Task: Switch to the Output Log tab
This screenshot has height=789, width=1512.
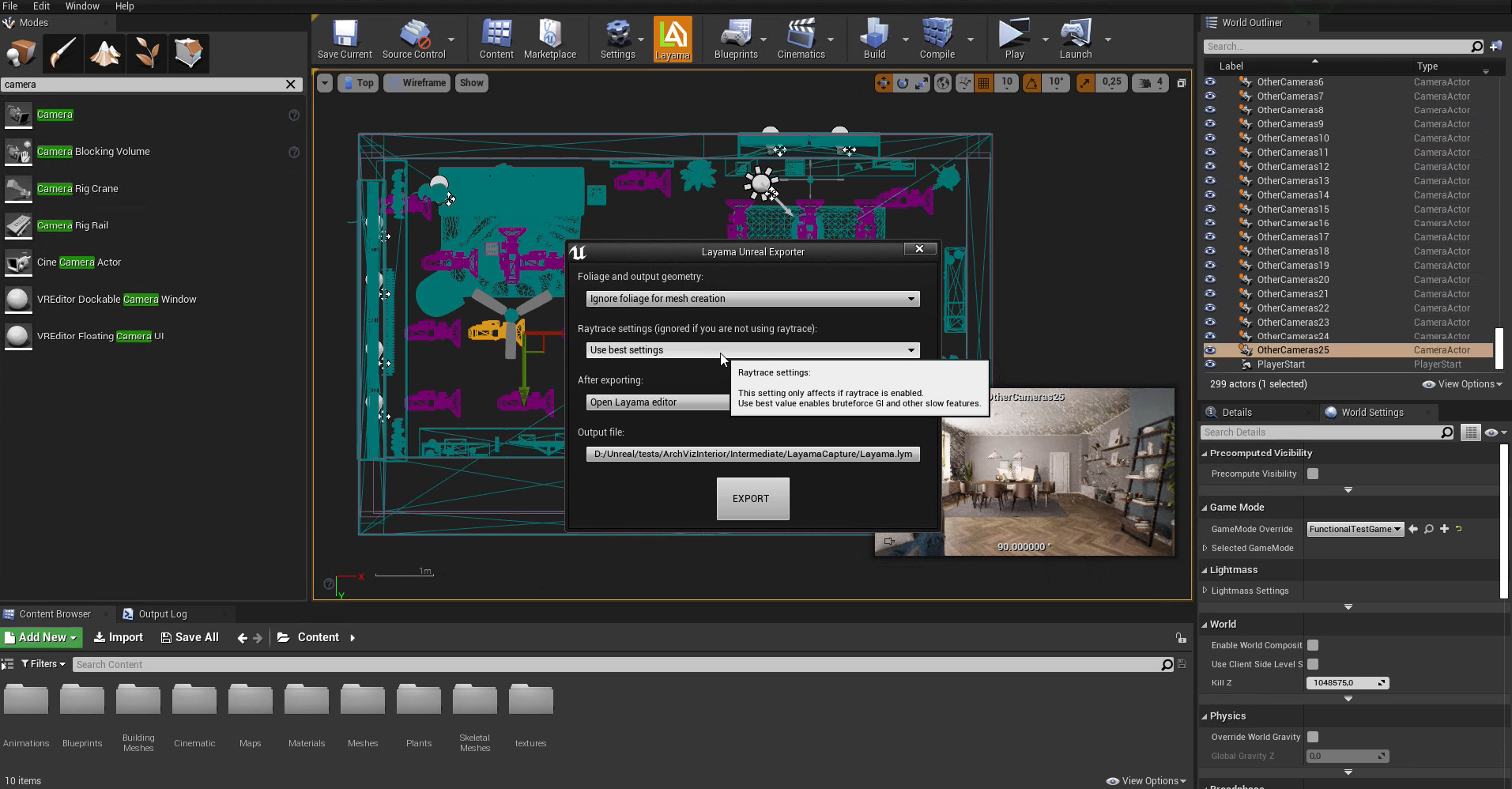Action: coord(163,614)
